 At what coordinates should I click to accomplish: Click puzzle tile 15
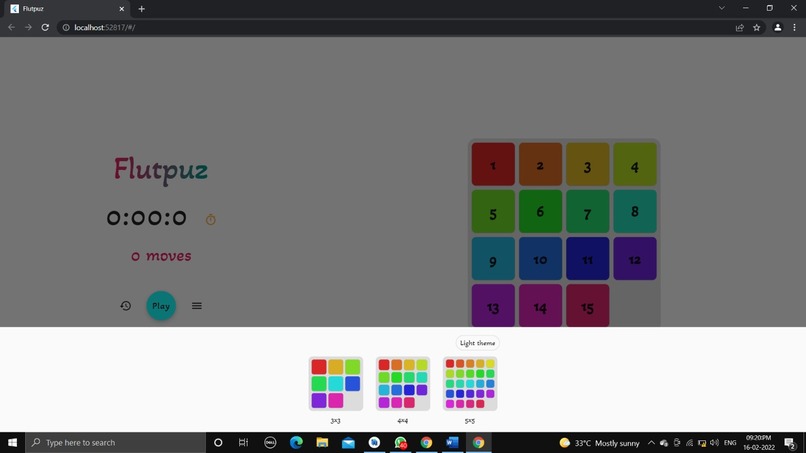coord(588,305)
